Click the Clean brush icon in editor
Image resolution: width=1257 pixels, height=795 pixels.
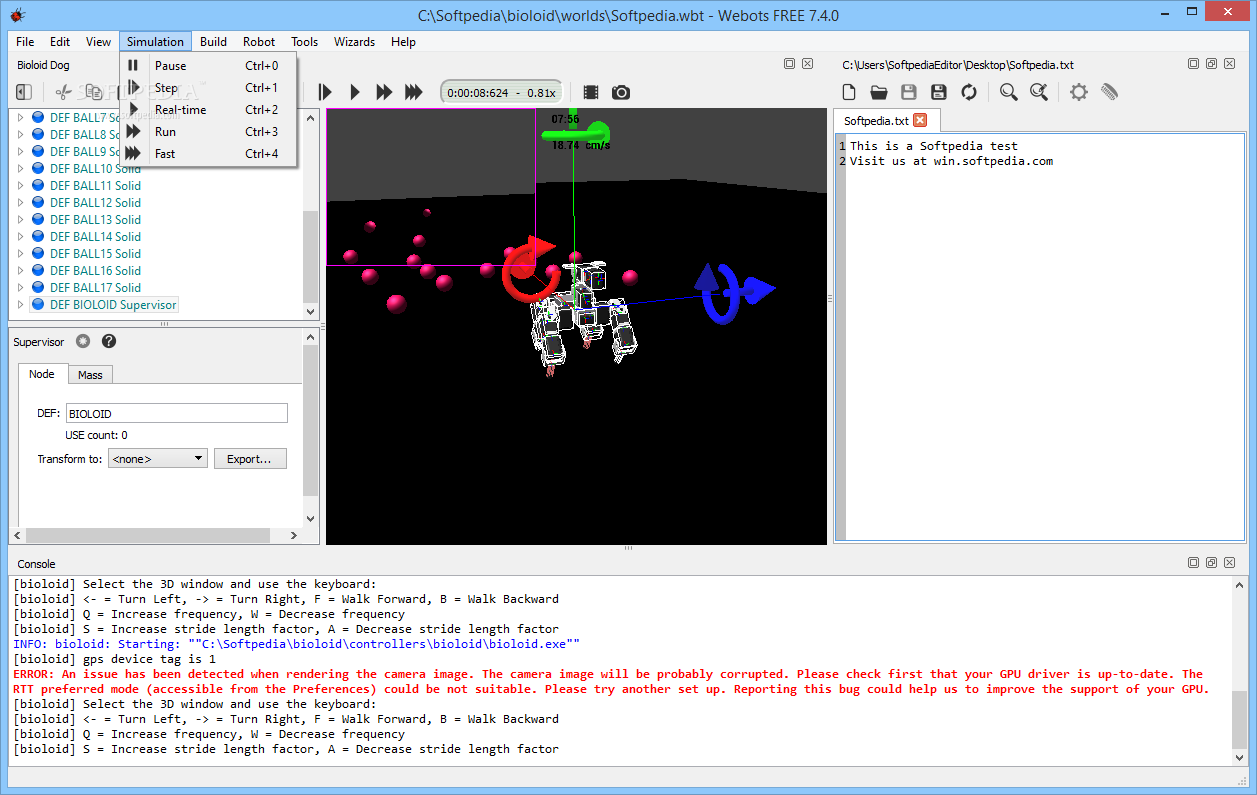coord(1109,92)
